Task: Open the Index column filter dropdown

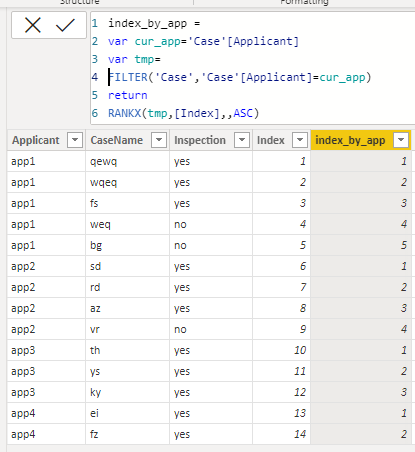Action: 300,140
